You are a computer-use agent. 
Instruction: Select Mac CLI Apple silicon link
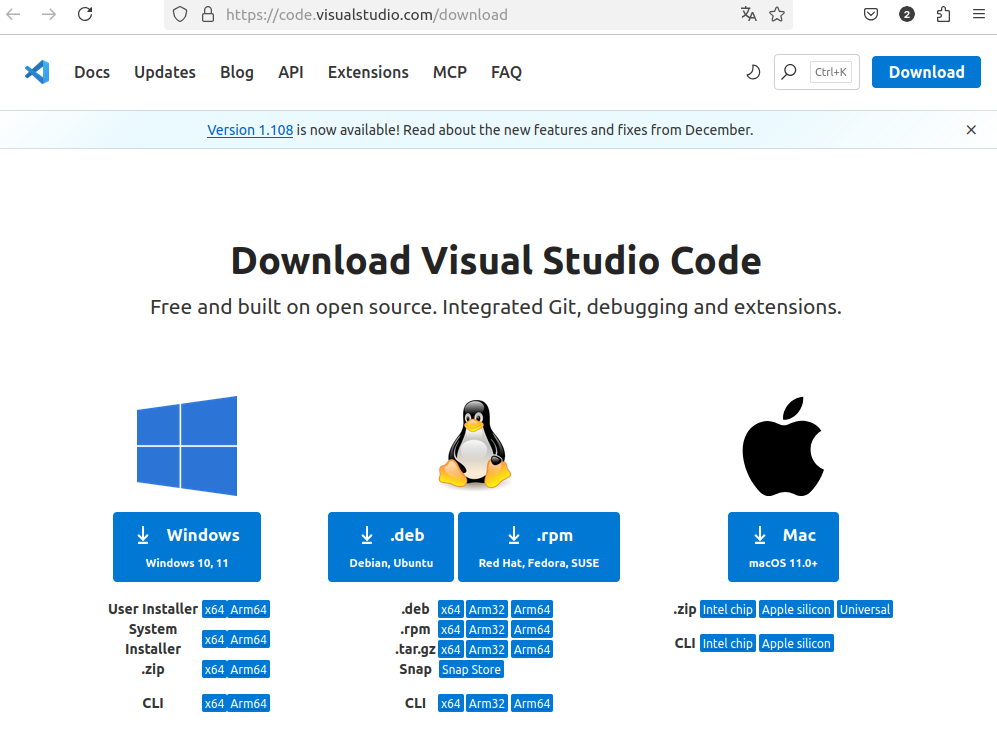796,643
